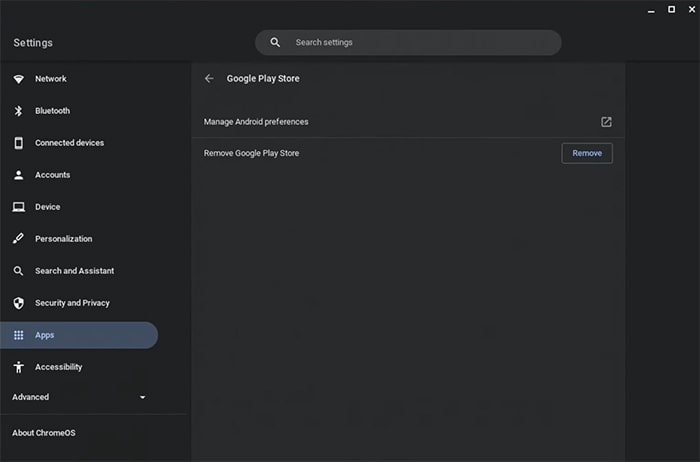Click the Connected devices phone icon

pos(18,143)
